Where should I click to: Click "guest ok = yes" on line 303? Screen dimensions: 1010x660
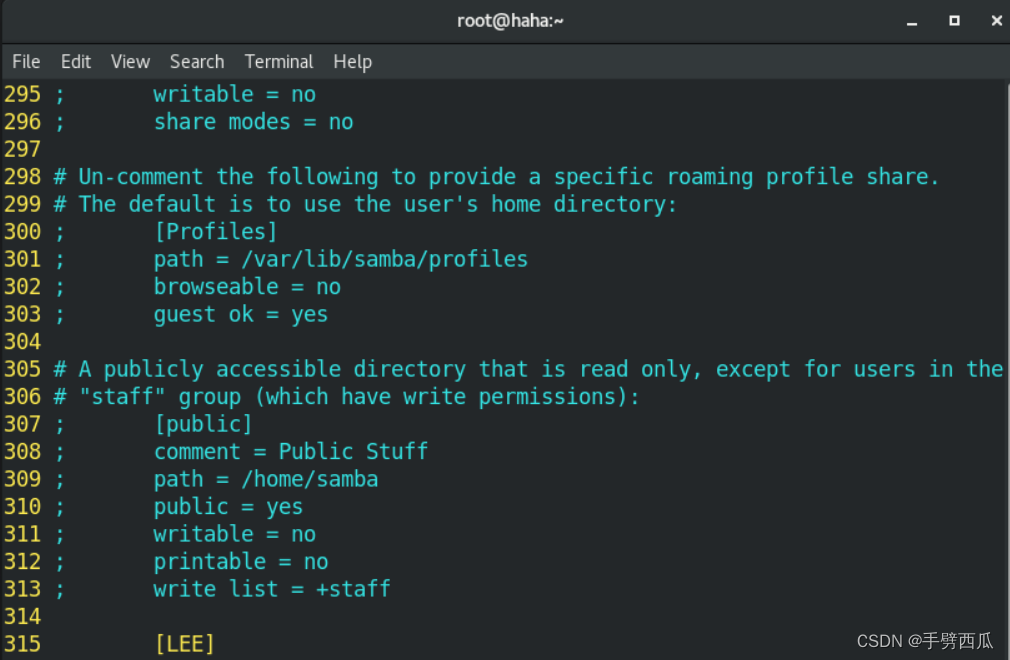click(241, 315)
